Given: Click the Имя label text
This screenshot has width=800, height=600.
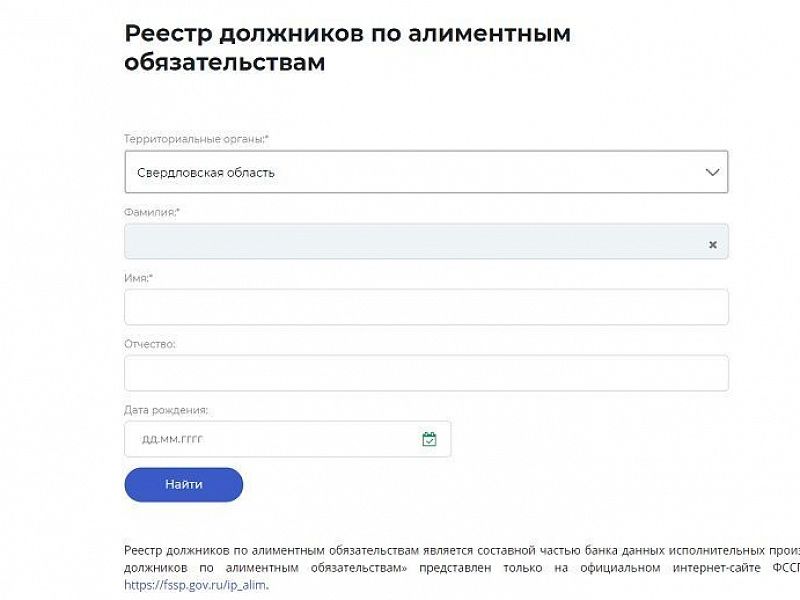Looking at the screenshot, I should click(138, 277).
